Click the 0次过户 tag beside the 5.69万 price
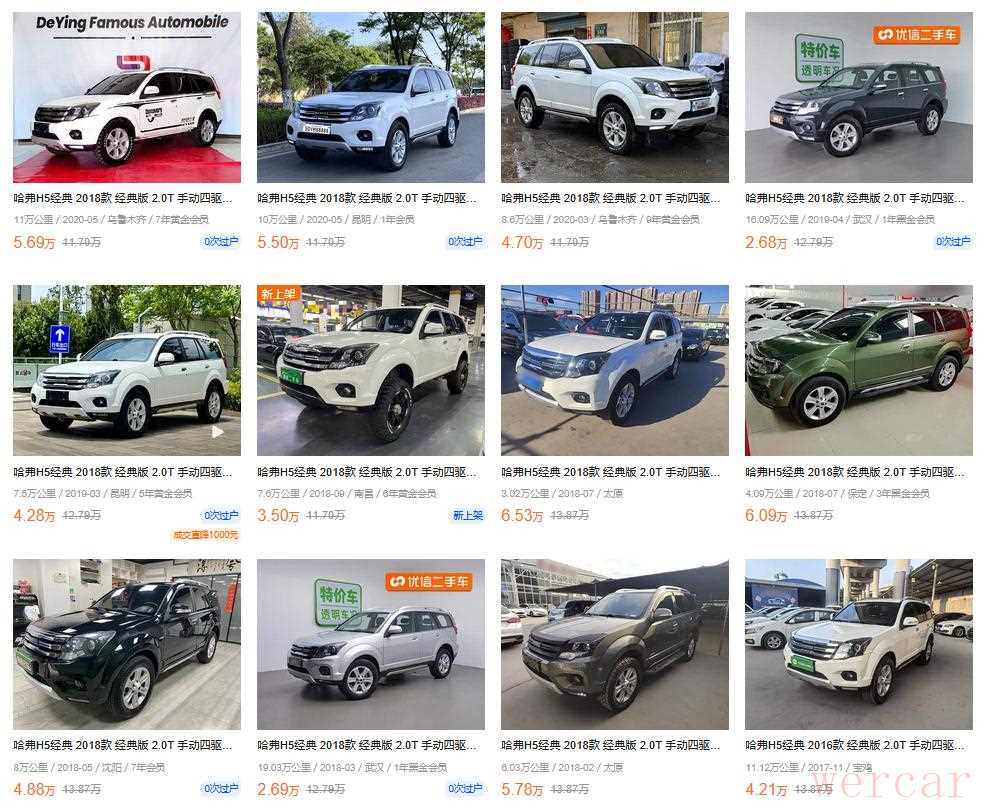The height and width of the screenshot is (810, 984). [221, 242]
